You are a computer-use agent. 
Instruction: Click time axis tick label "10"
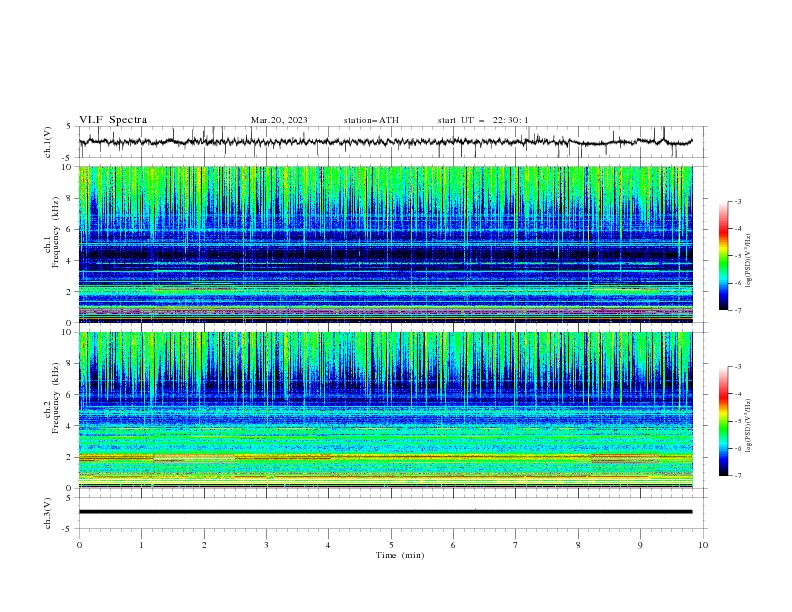tap(703, 545)
